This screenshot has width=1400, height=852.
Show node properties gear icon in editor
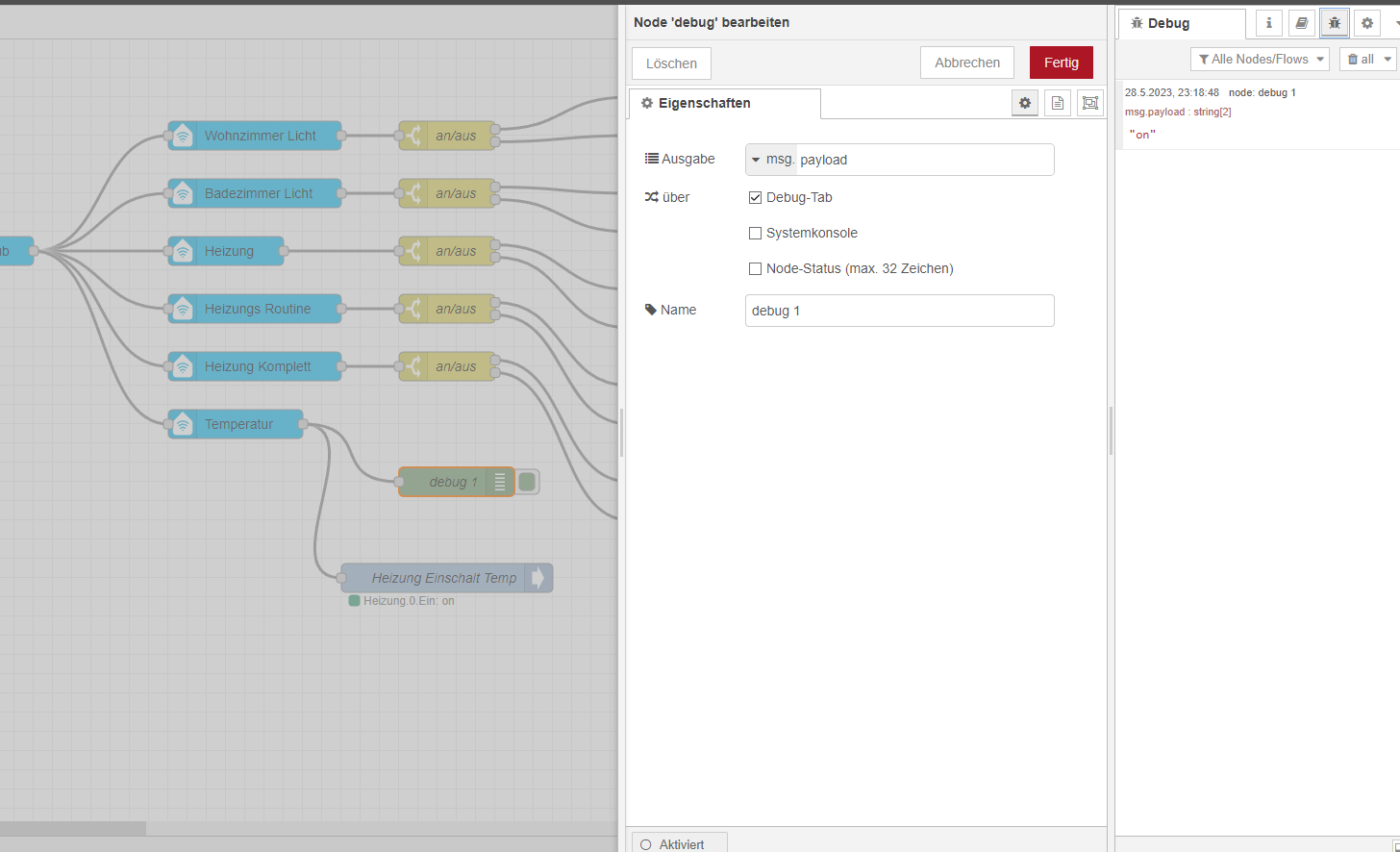[1025, 103]
